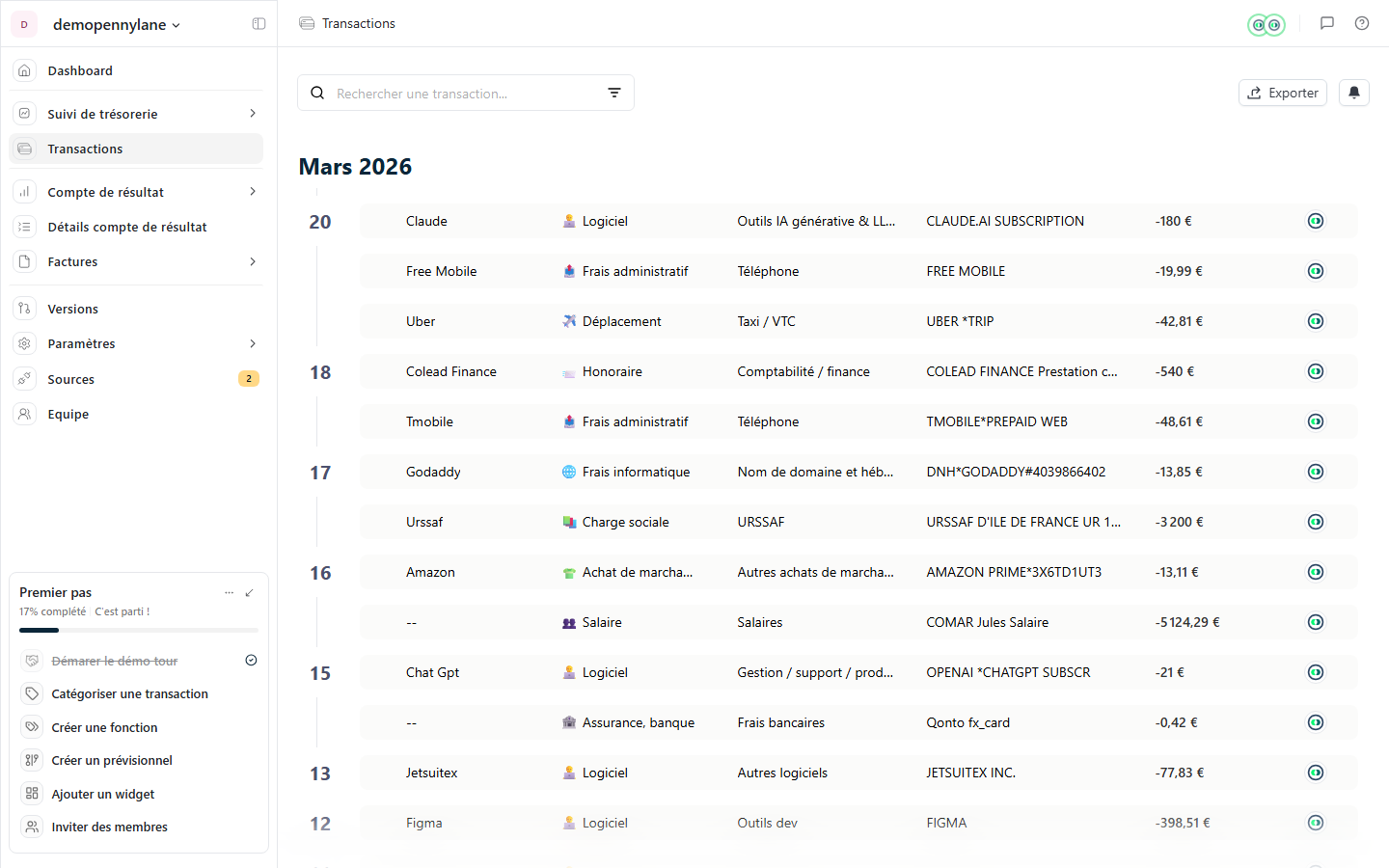Open Détails compte de résultat menu item
The height and width of the screenshot is (868, 1389).
[136, 227]
